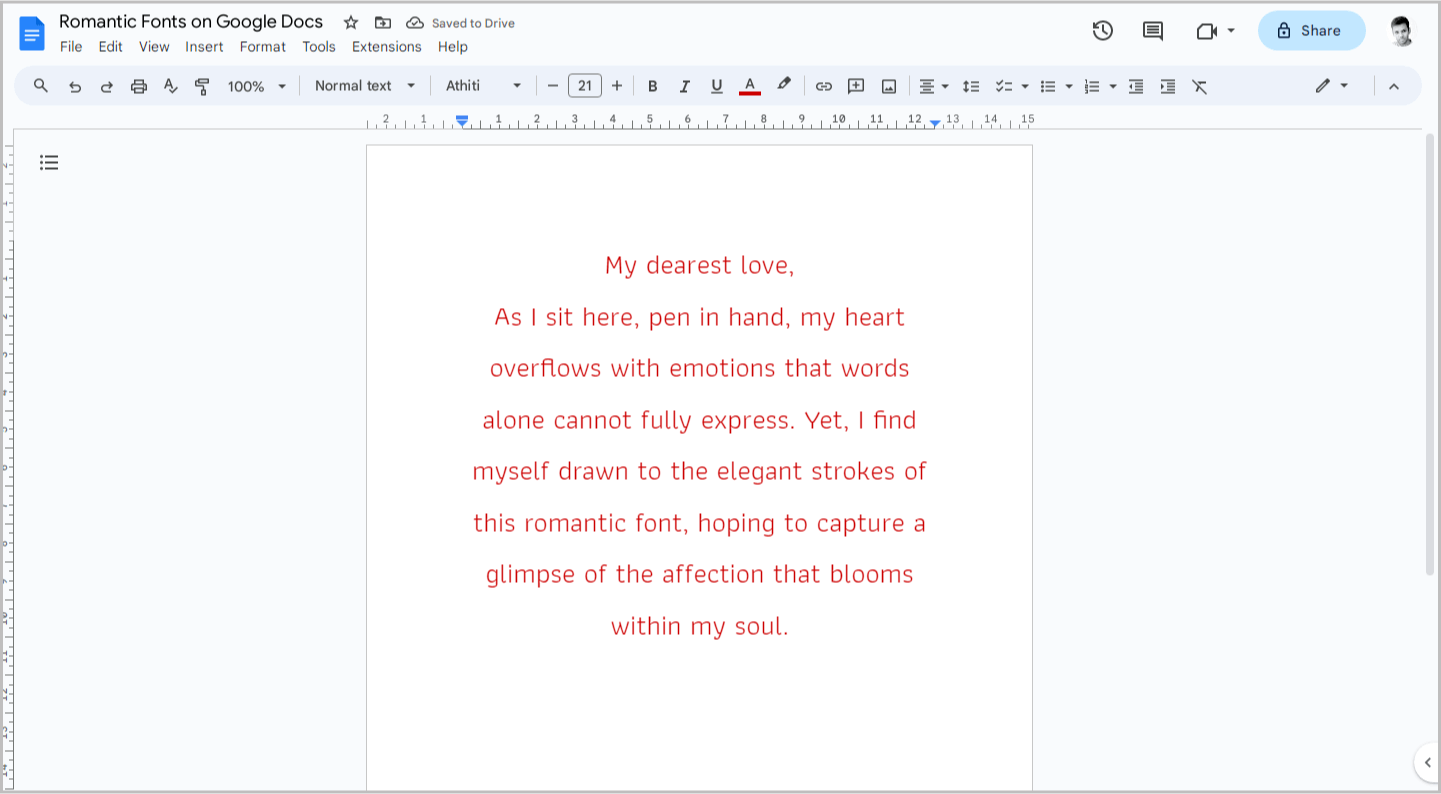
Task: Open the Athiti font dropdown
Action: (x=484, y=86)
